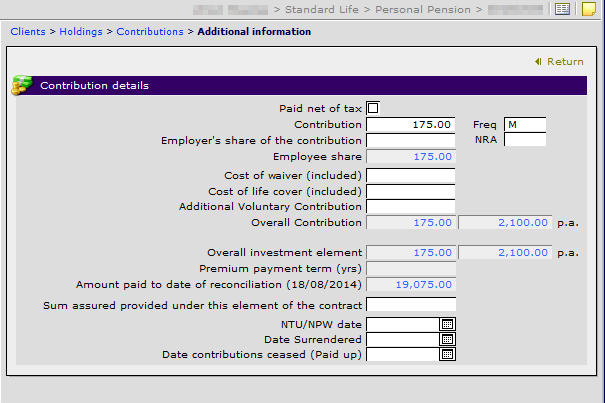Focus the Cost of life cover field
The height and width of the screenshot is (403, 605).
(411, 191)
